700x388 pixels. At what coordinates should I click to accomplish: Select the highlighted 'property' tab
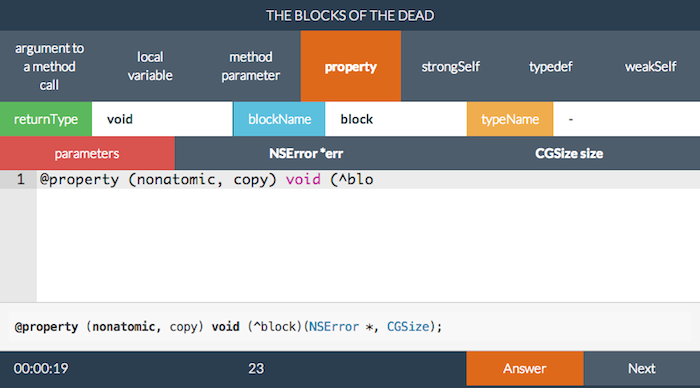coord(350,66)
